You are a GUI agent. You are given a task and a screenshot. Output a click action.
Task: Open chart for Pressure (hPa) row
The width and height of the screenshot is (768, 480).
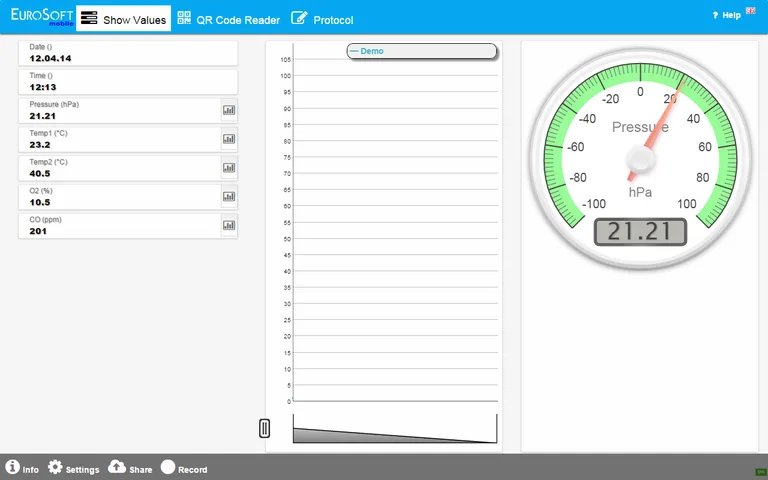click(x=229, y=110)
